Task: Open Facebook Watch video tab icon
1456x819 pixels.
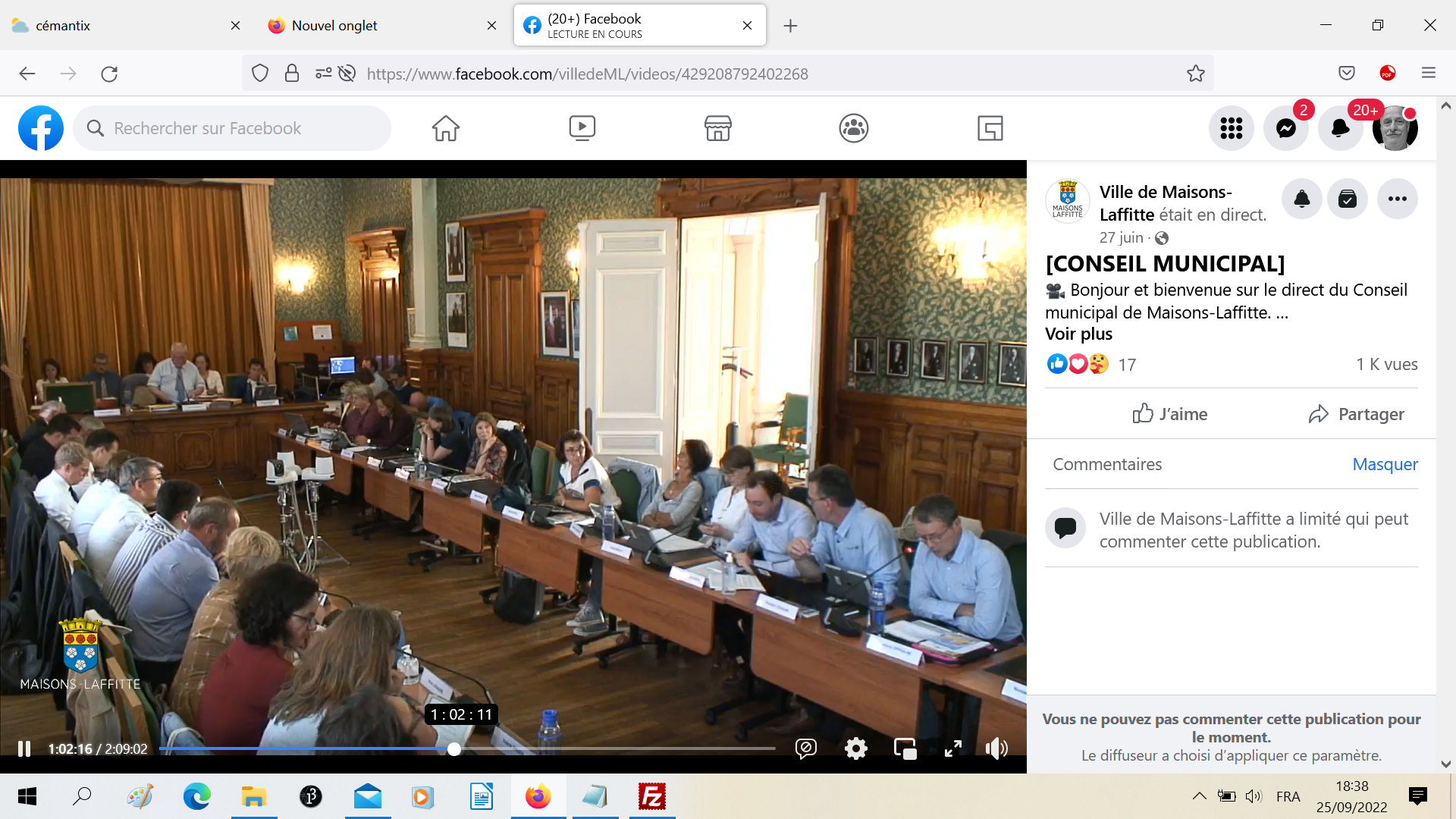Action: (582, 128)
